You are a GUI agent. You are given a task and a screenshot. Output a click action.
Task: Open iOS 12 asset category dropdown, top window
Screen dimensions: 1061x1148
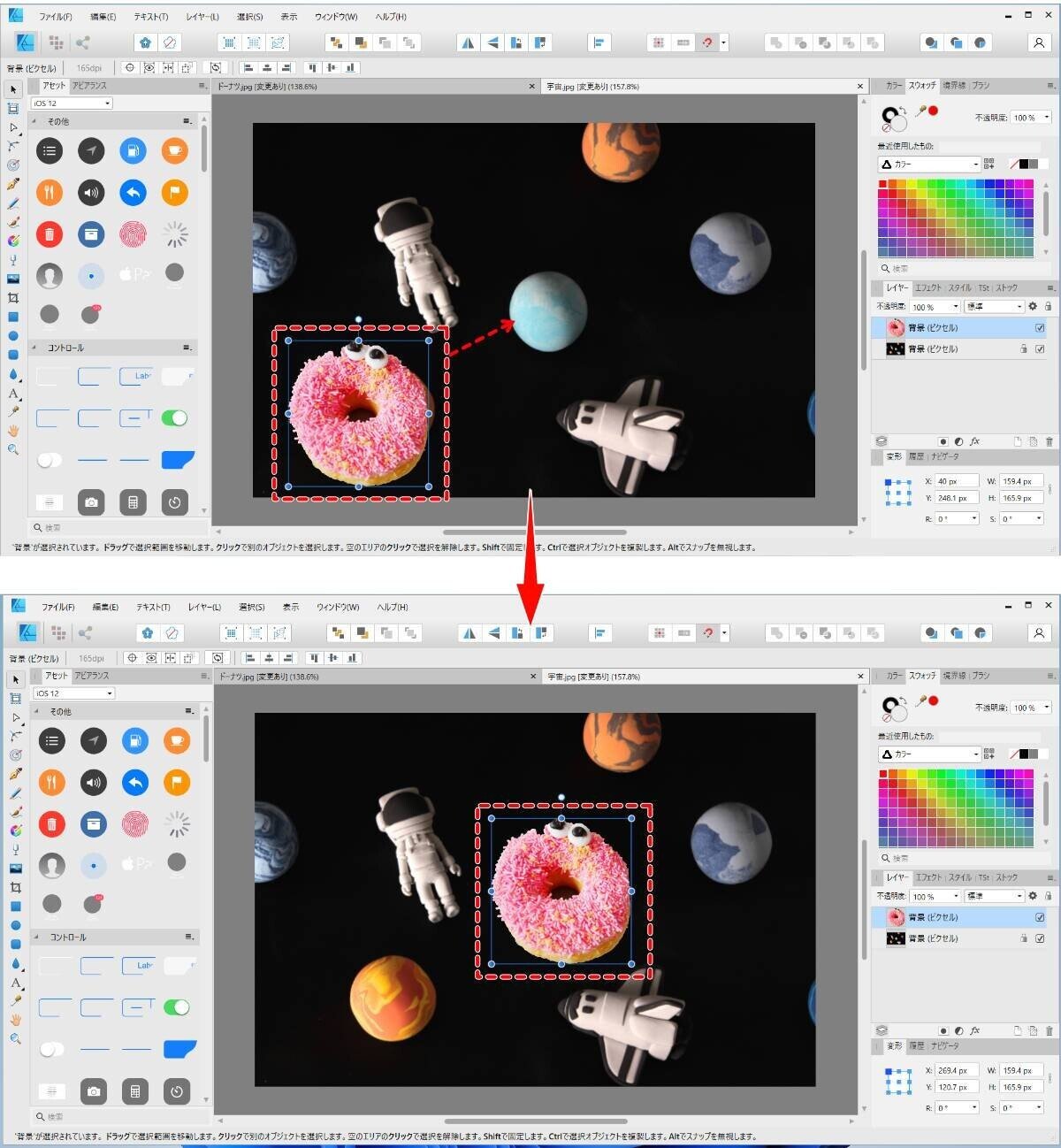tap(72, 103)
